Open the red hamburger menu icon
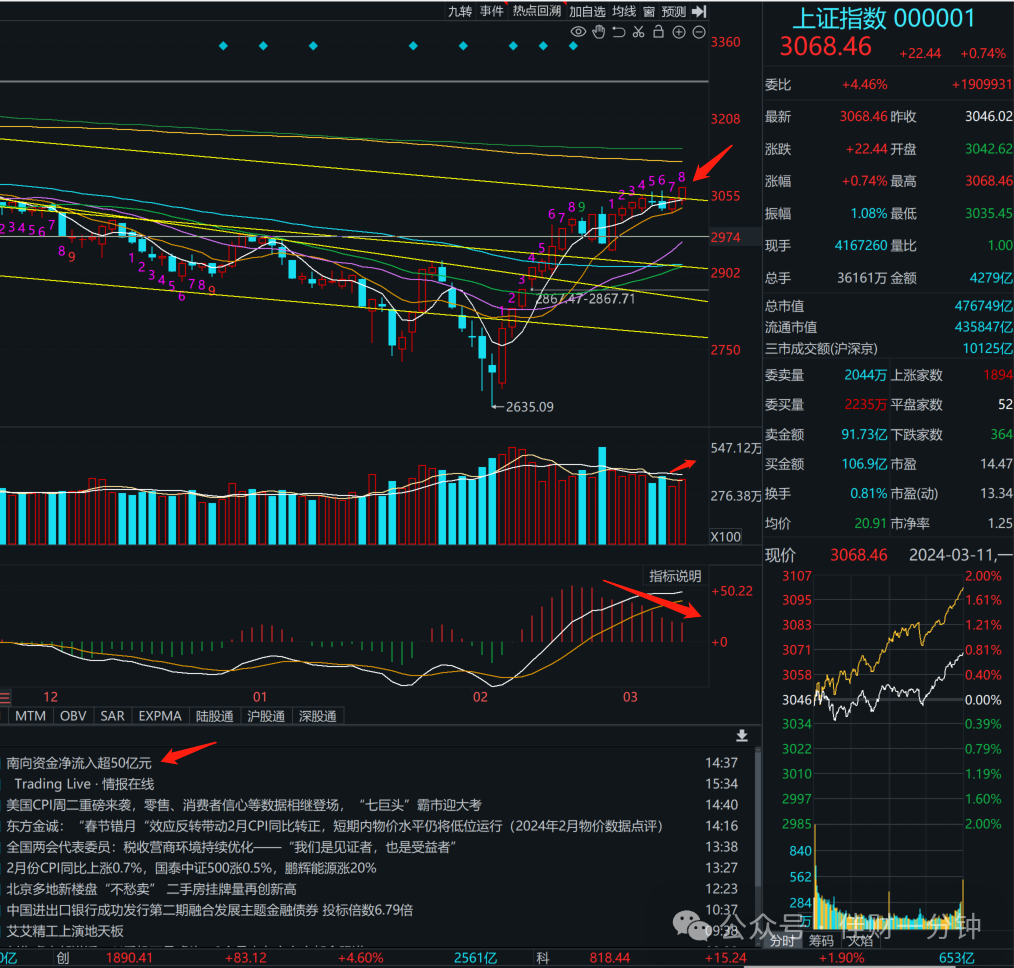The height and width of the screenshot is (968, 1014). click(x=5, y=697)
